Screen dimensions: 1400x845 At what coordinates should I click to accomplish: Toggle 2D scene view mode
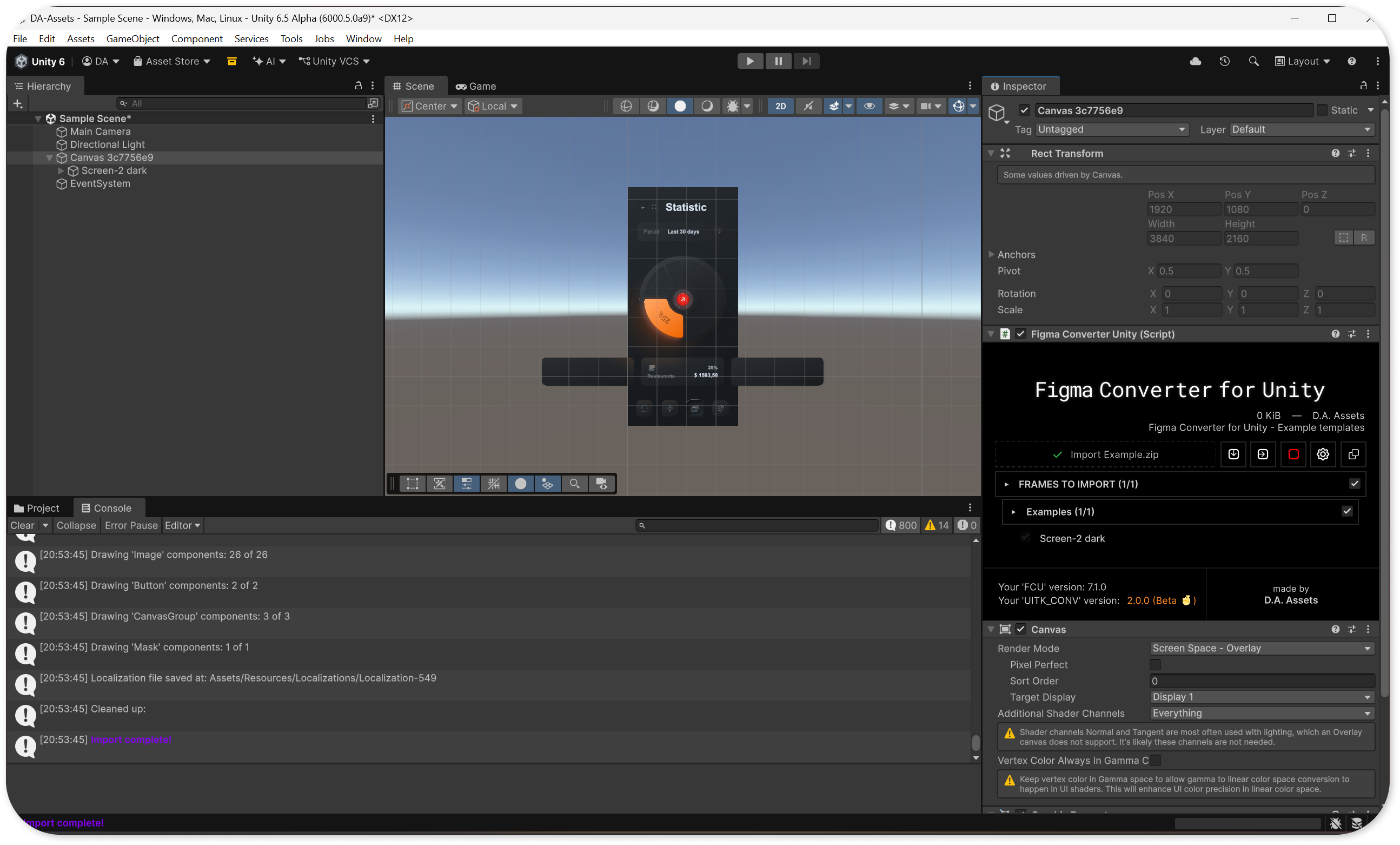coord(781,106)
